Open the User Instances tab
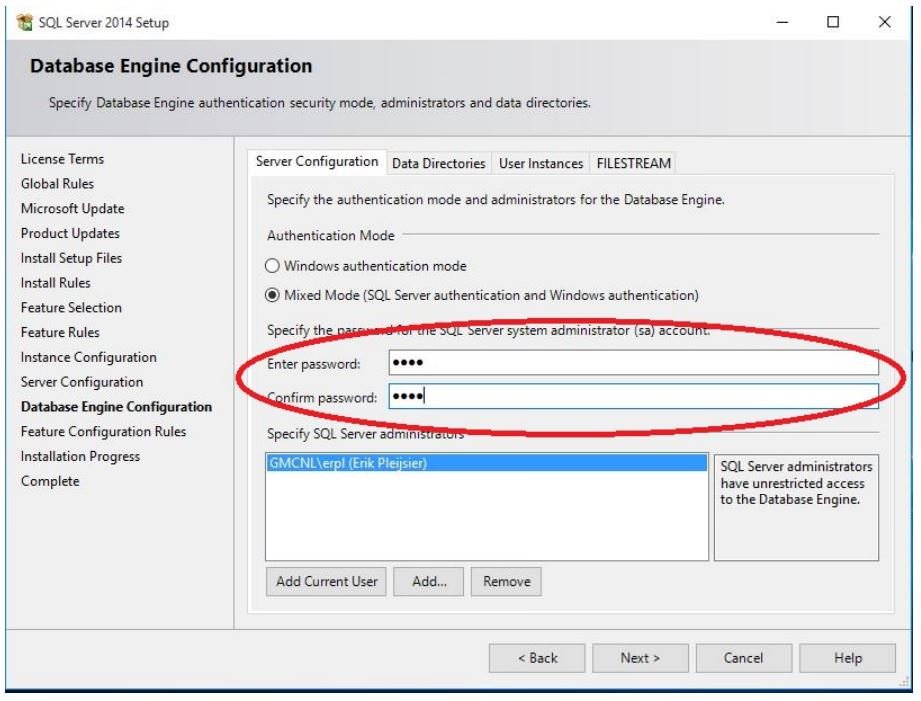Image resolution: width=921 pixels, height=701 pixels. tap(541, 163)
